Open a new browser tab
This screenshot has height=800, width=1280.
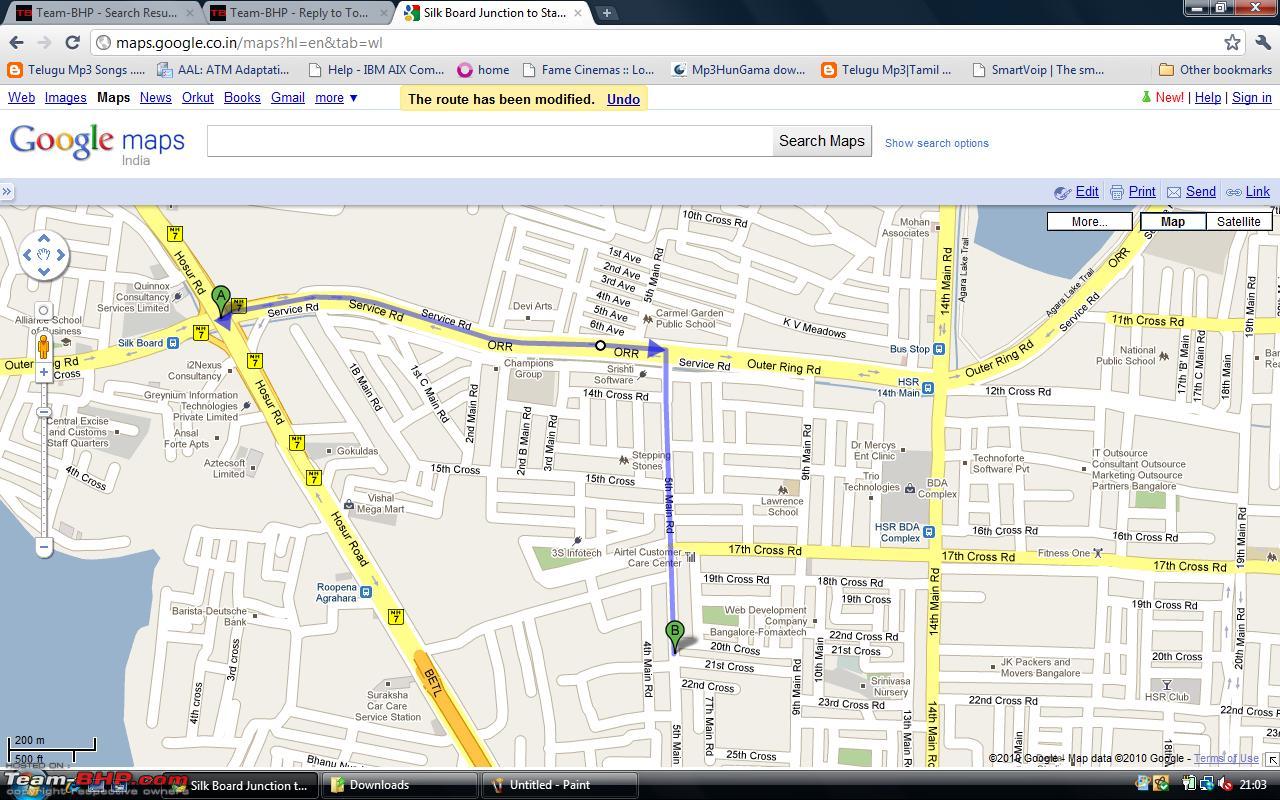607,13
